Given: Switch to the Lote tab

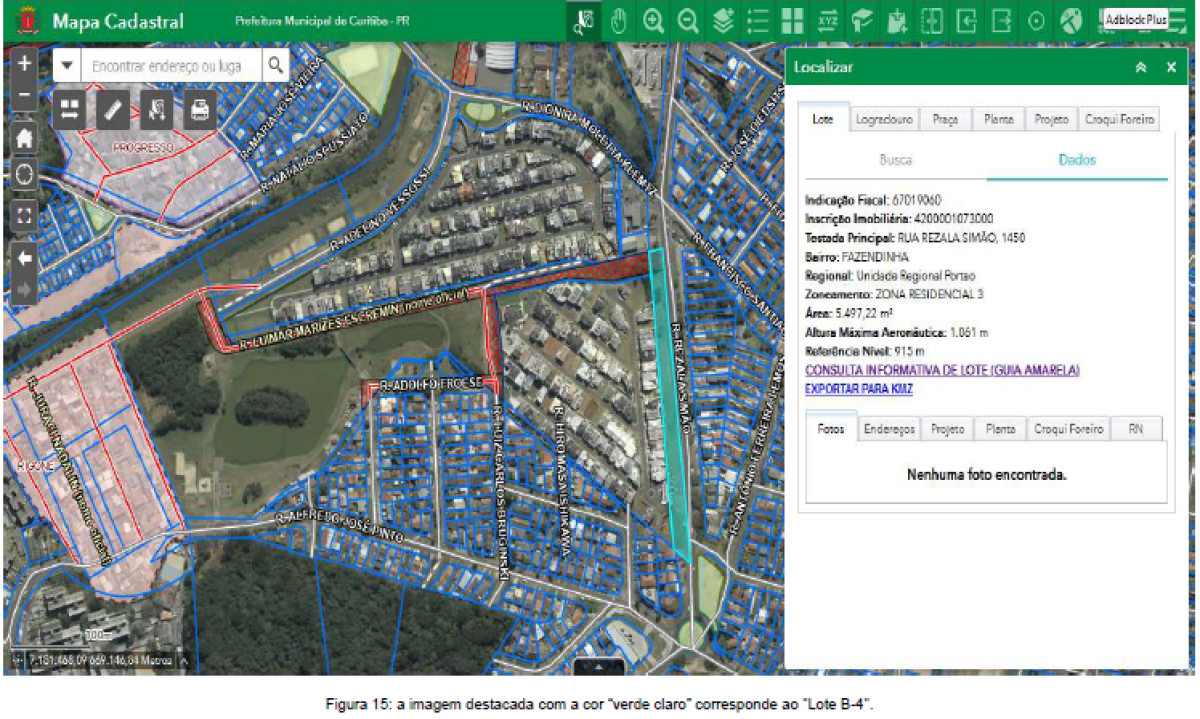Looking at the screenshot, I should coord(823,118).
